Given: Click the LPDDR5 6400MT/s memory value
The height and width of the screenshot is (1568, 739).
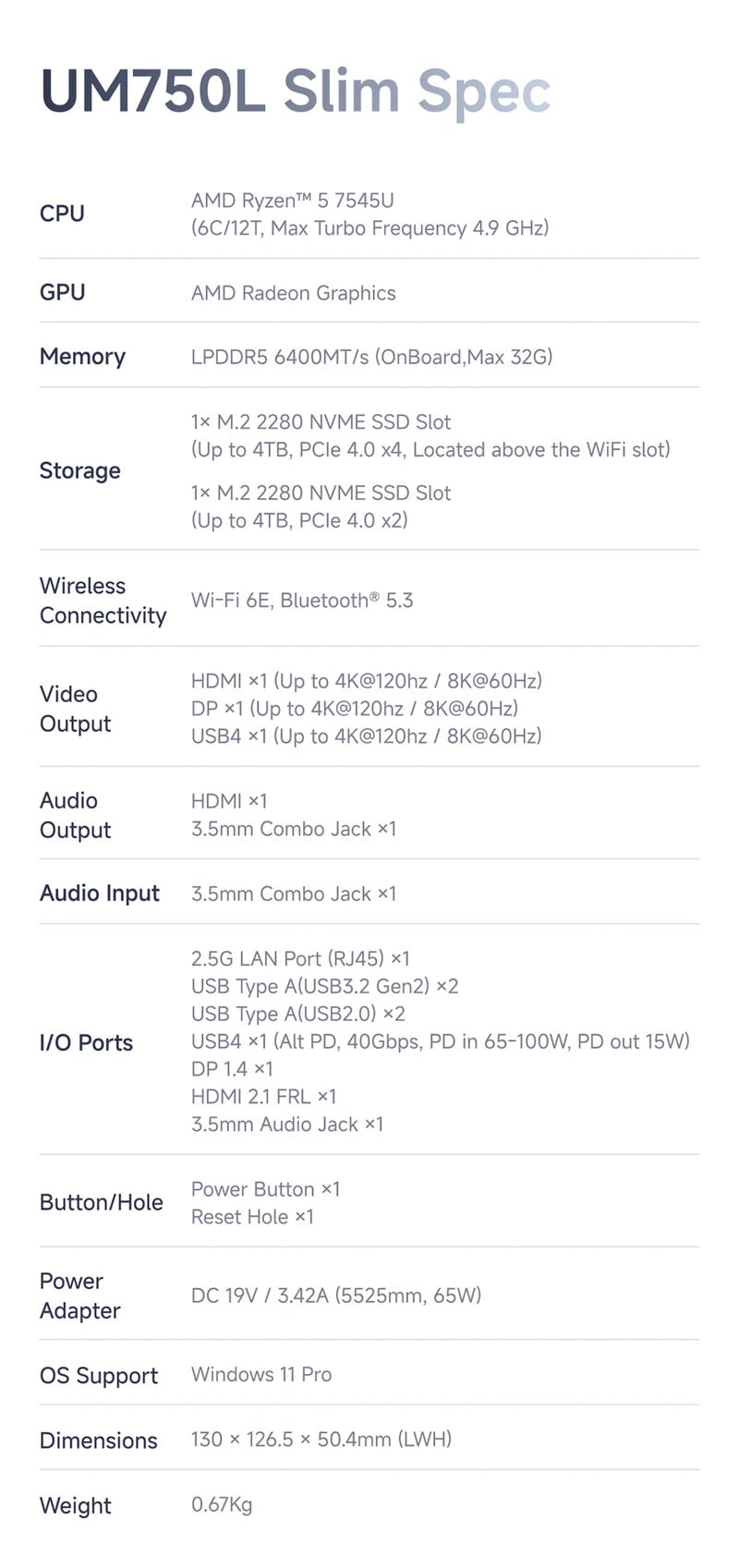Looking at the screenshot, I should pyautogui.click(x=371, y=357).
